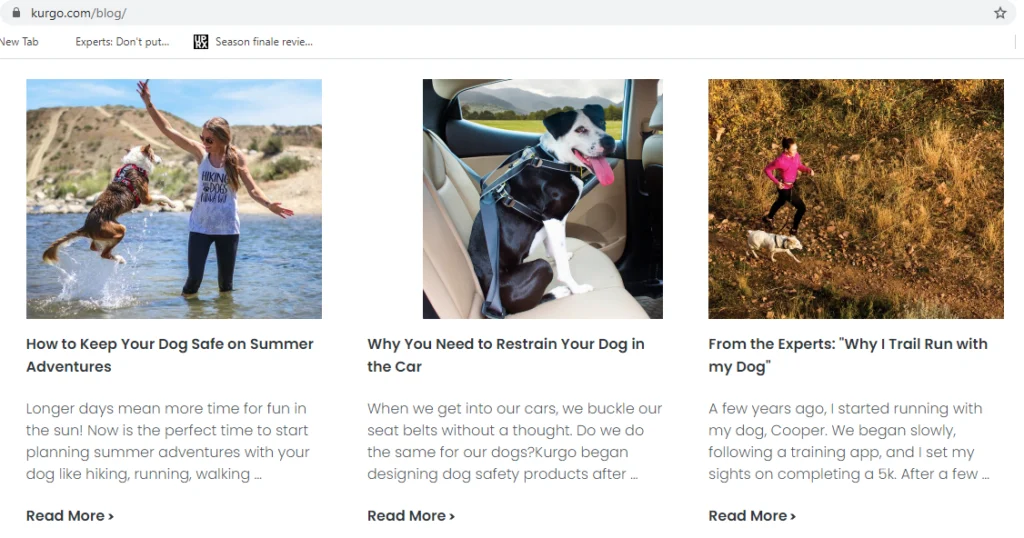Click the seat belts excerpt under car post
This screenshot has width=1024, height=538.
(515, 441)
